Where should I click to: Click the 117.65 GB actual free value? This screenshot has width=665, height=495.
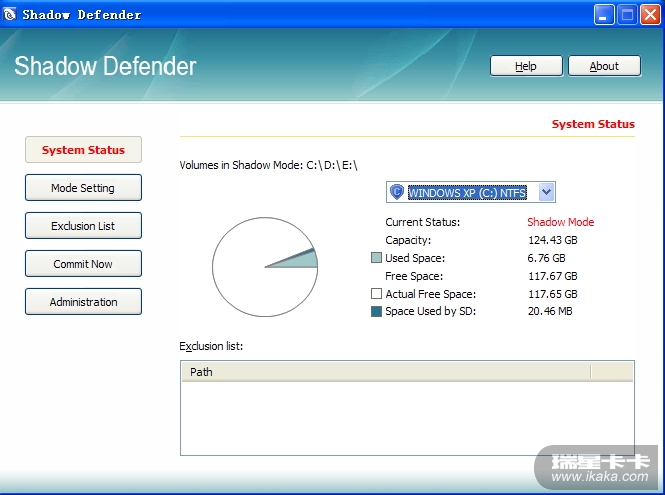click(553, 294)
